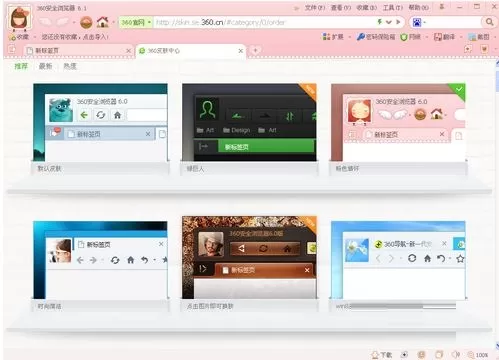Viewport: 499px width, 360px height.
Task: Toggle the mute speaker icon in status bar
Action: (456, 355)
